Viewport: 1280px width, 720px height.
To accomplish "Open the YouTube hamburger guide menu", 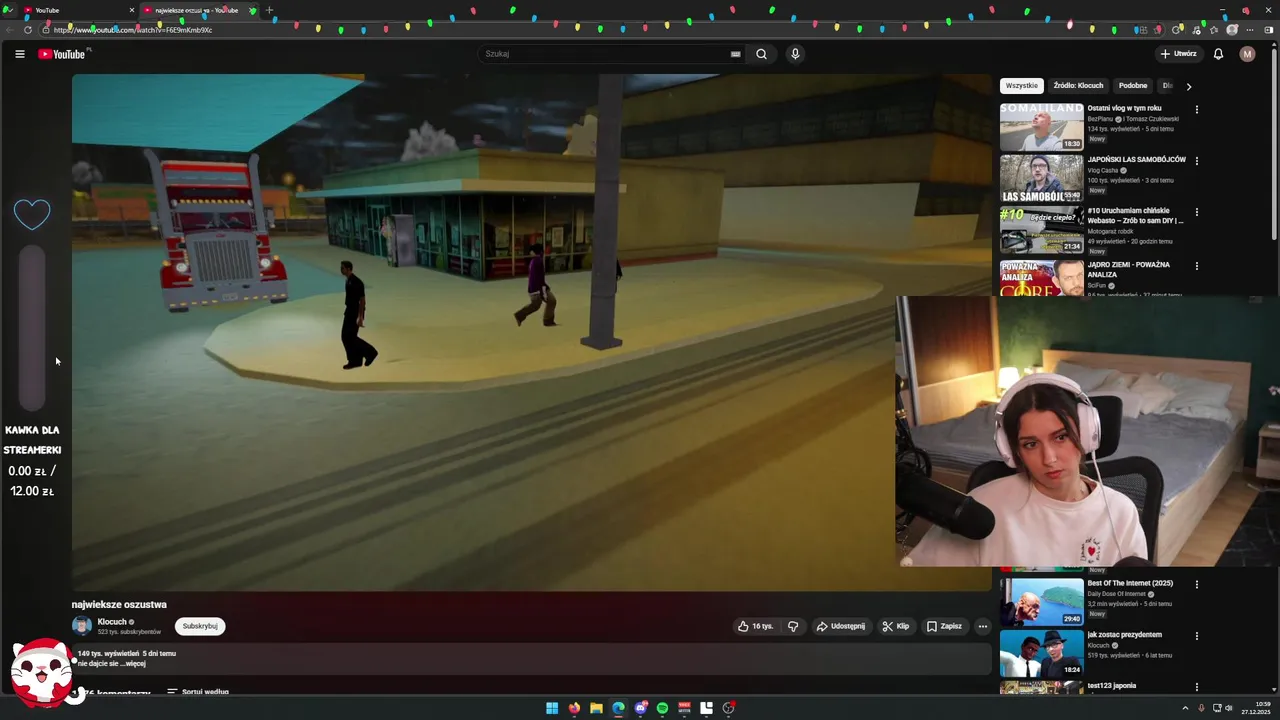I will click(x=19, y=54).
